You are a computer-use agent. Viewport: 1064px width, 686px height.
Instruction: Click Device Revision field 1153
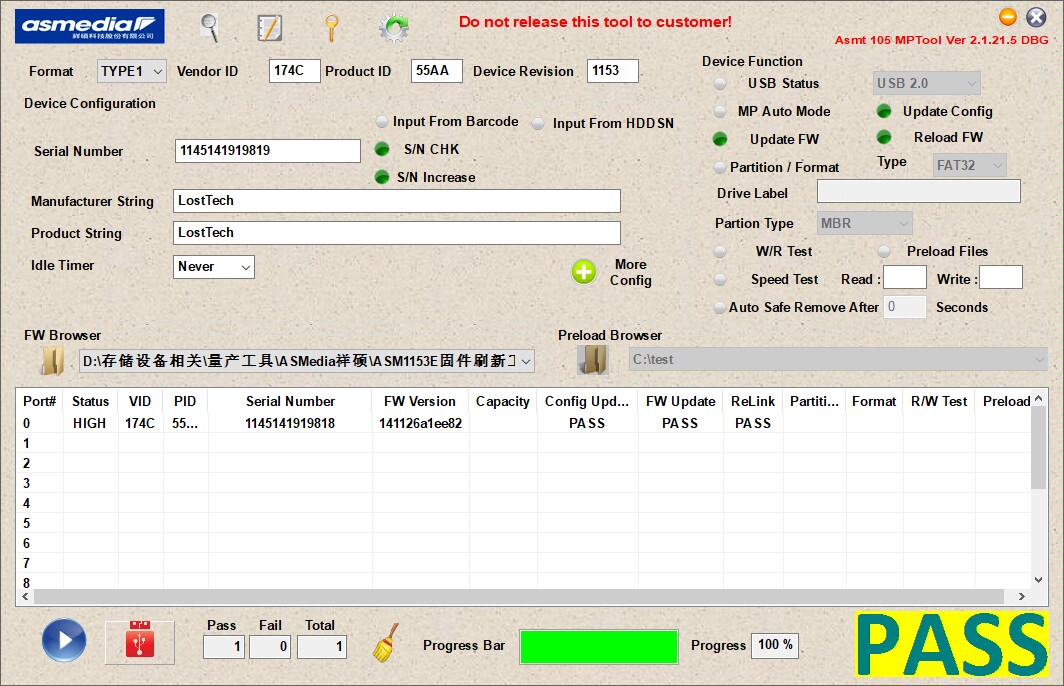[x=613, y=71]
